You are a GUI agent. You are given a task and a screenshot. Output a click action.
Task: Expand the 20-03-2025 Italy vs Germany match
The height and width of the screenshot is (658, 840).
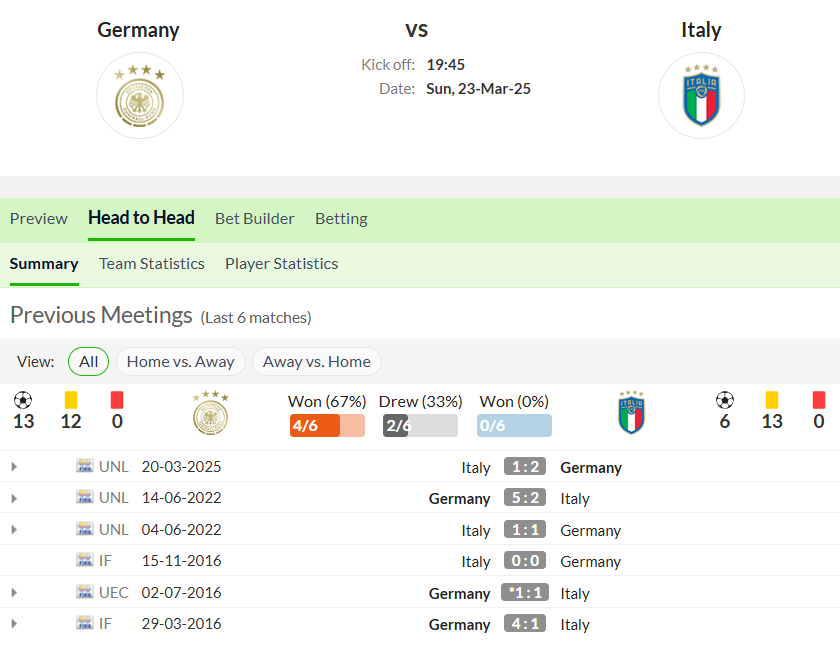click(14, 467)
